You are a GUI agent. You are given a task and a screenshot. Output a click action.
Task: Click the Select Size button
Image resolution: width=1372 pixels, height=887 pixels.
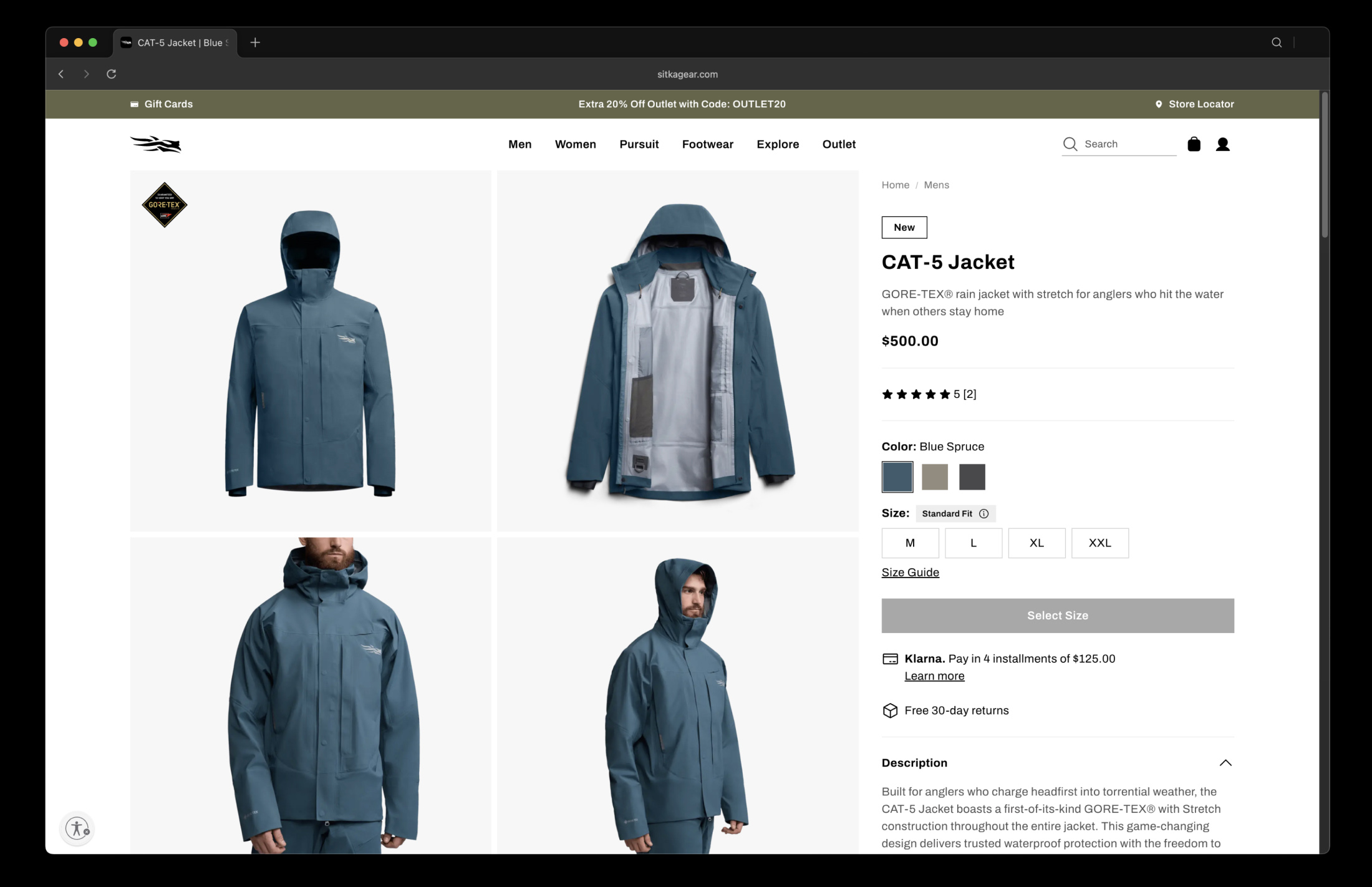click(x=1057, y=616)
